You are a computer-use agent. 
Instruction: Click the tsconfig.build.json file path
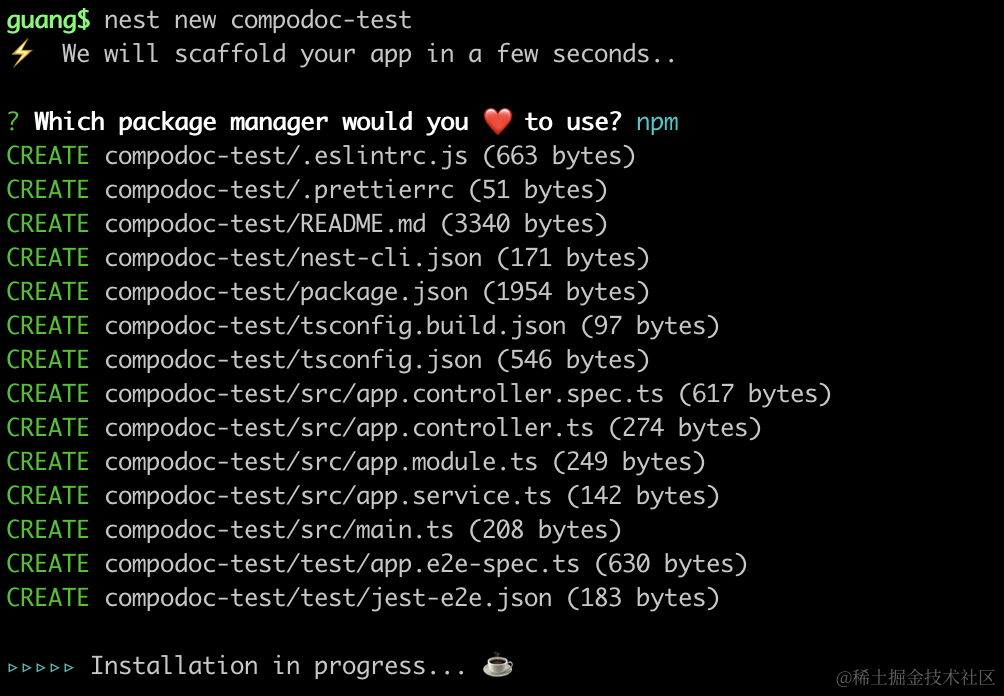(x=335, y=326)
